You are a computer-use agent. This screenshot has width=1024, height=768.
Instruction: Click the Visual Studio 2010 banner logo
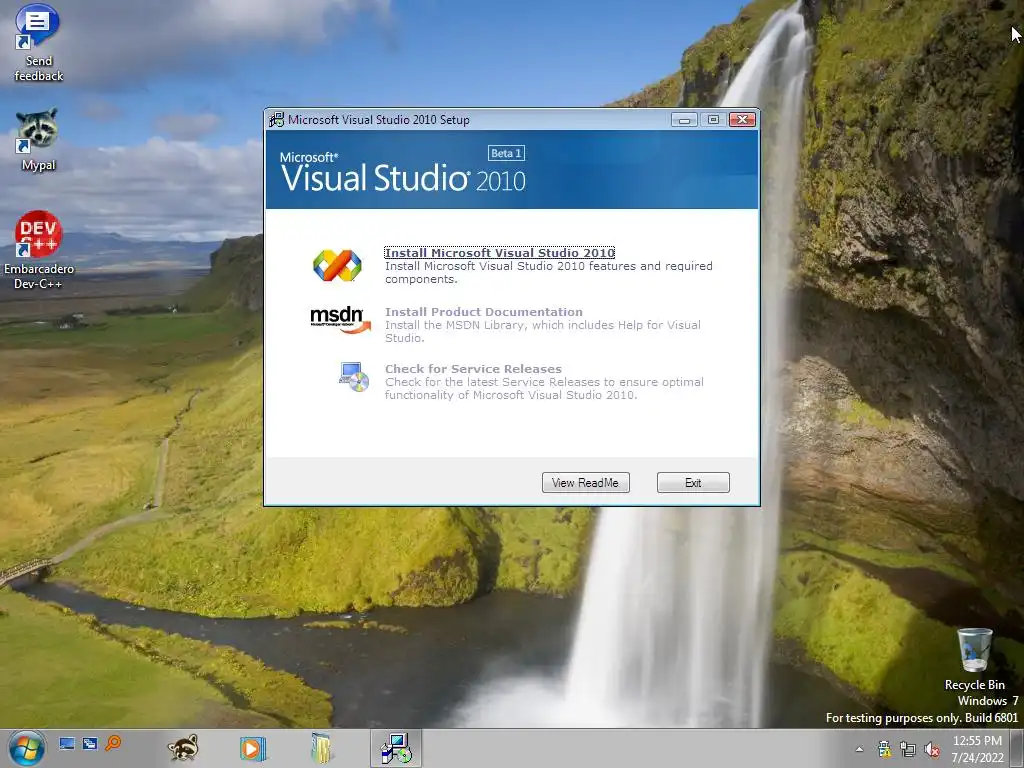[402, 172]
